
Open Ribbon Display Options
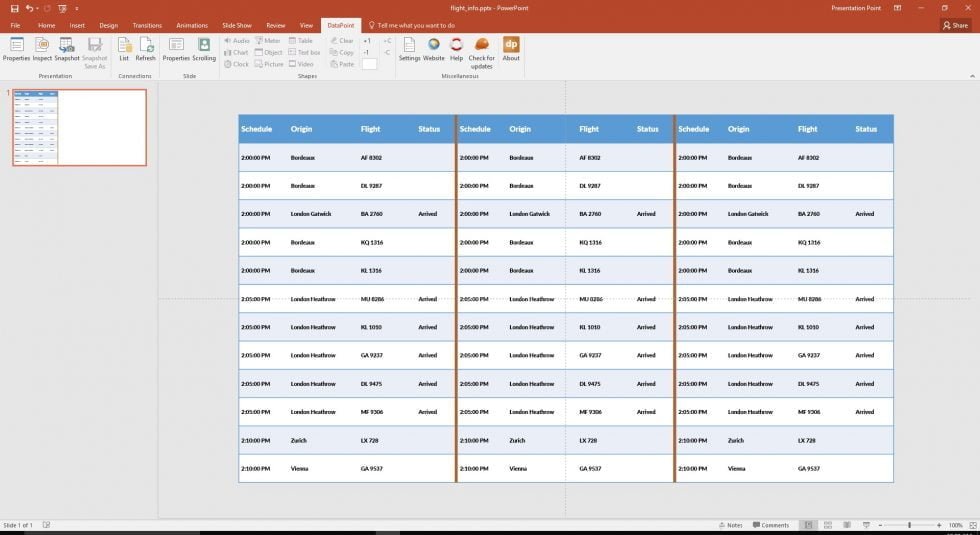pyautogui.click(x=898, y=8)
